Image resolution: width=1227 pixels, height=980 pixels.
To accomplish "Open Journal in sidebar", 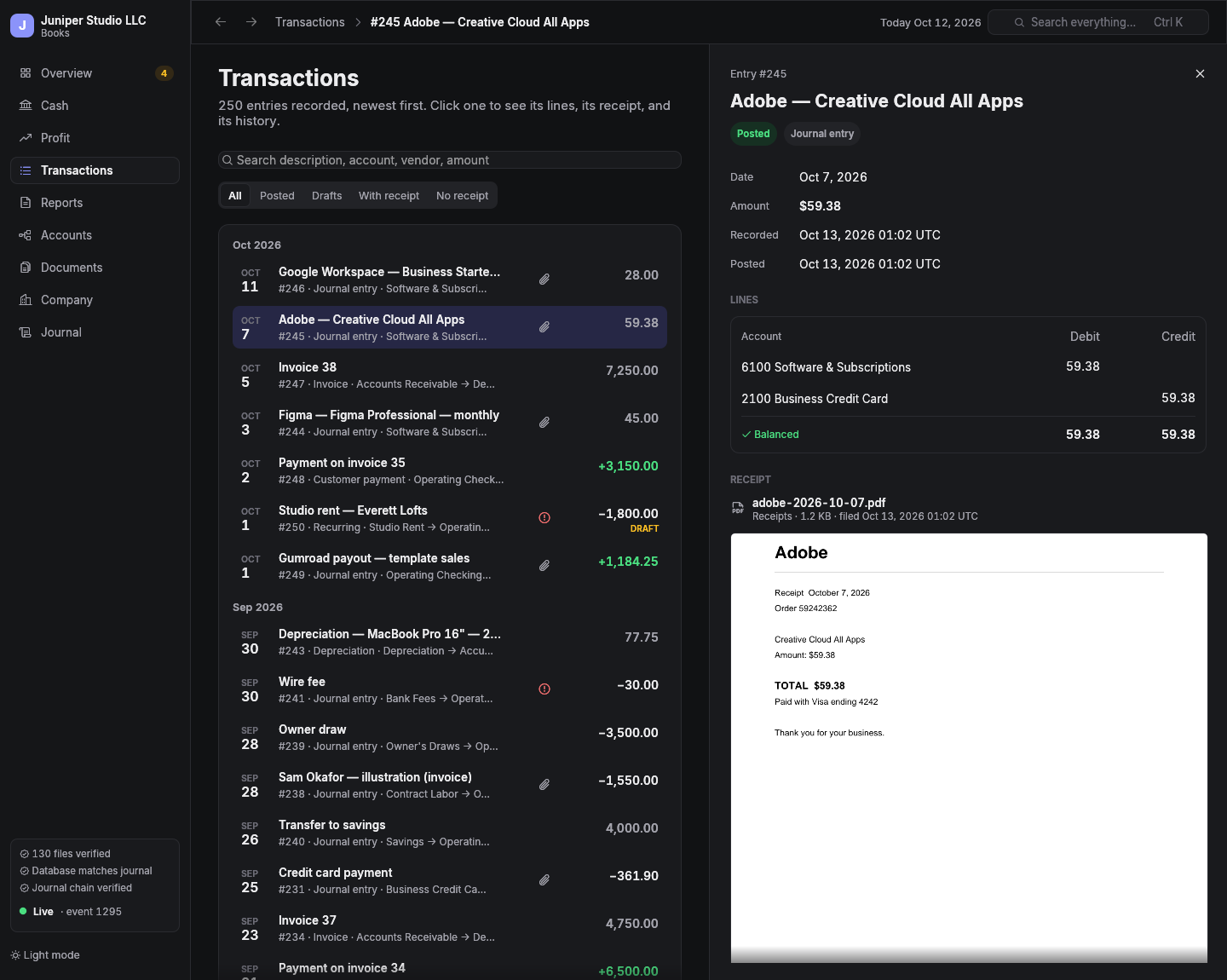I will tap(95, 332).
